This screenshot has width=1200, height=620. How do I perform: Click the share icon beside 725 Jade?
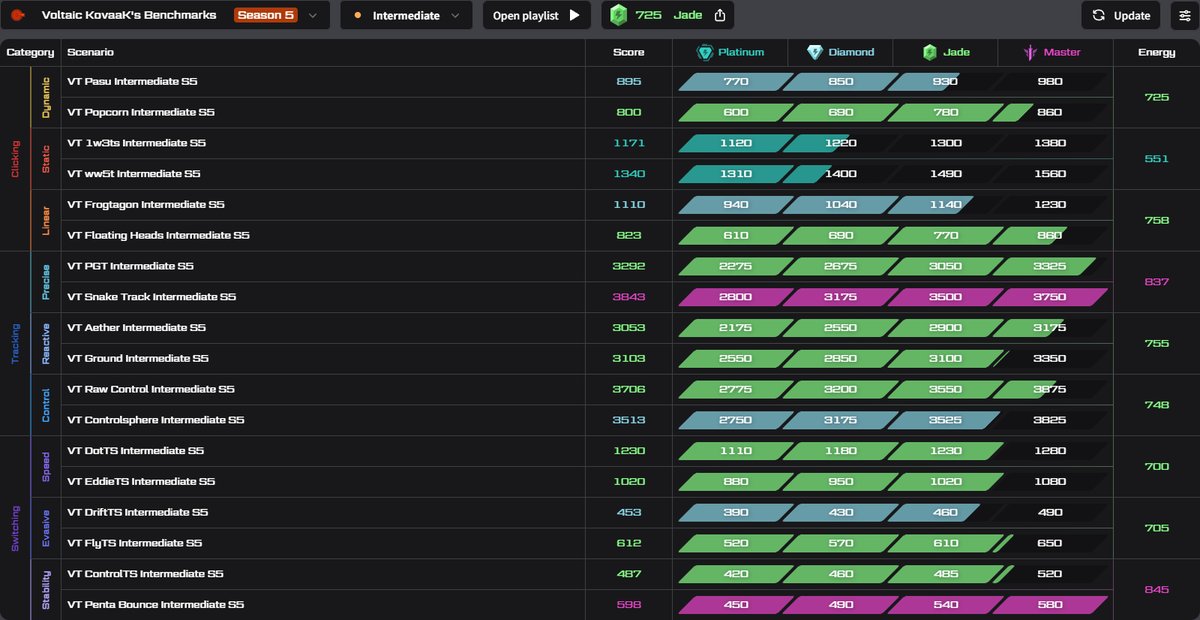point(719,15)
